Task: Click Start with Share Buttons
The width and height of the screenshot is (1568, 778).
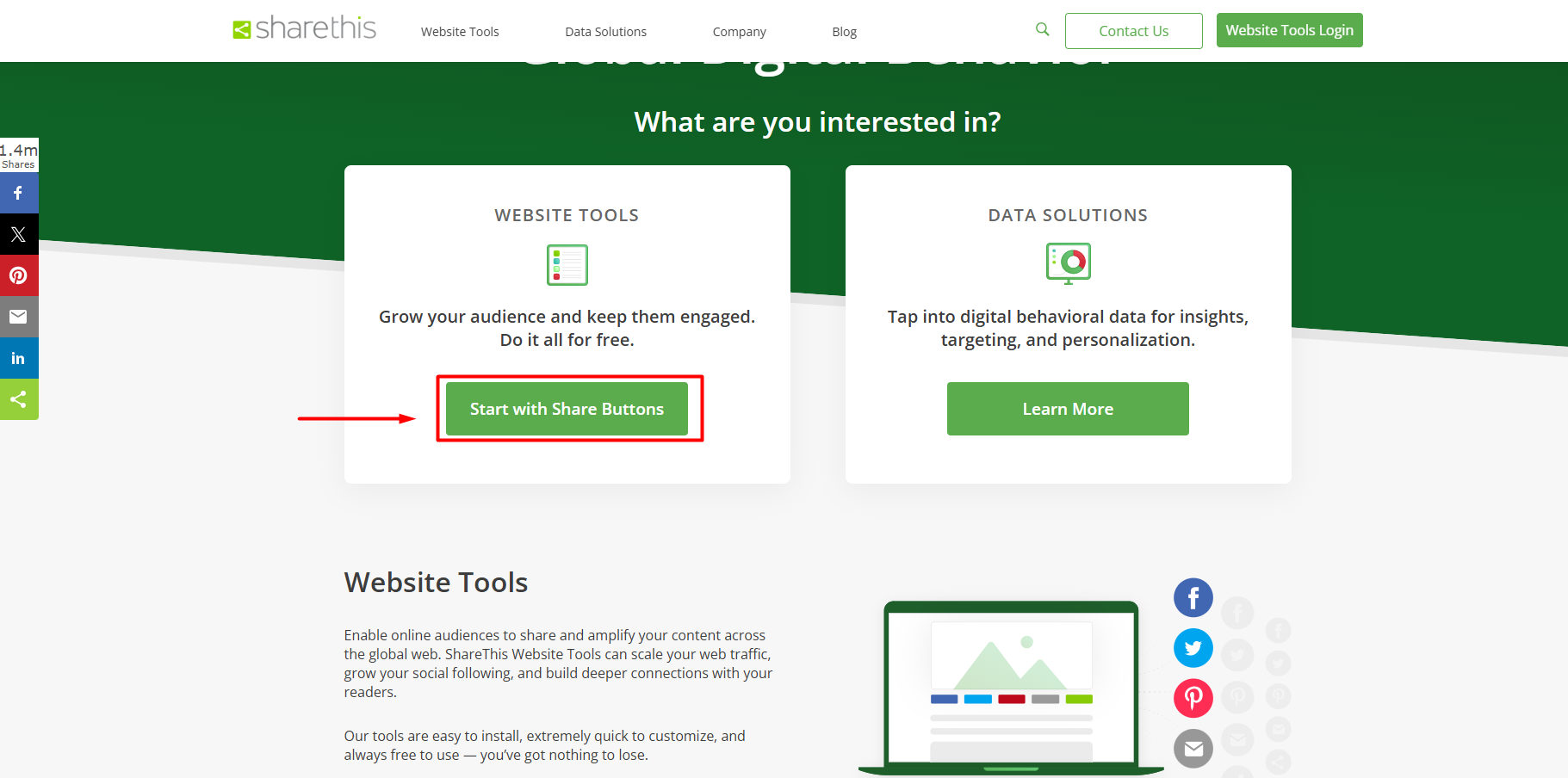Action: (567, 409)
